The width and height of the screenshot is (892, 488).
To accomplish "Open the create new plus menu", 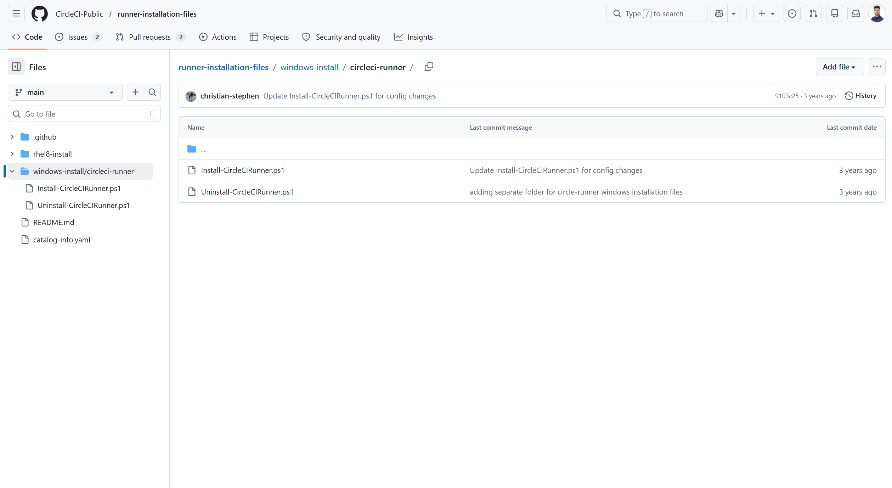I will click(766, 14).
